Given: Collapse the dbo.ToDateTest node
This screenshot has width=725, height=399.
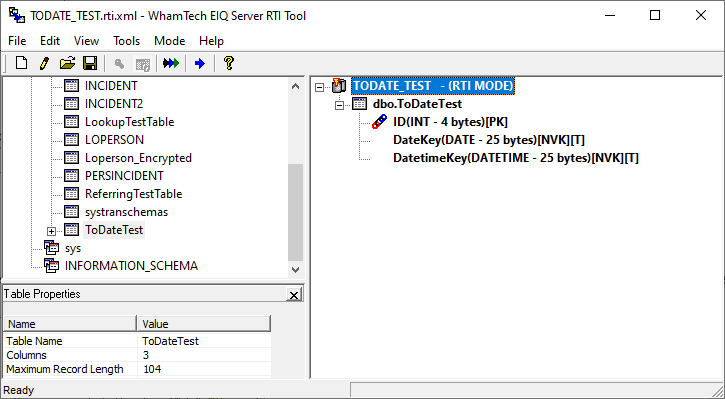Looking at the screenshot, I should [339, 105].
